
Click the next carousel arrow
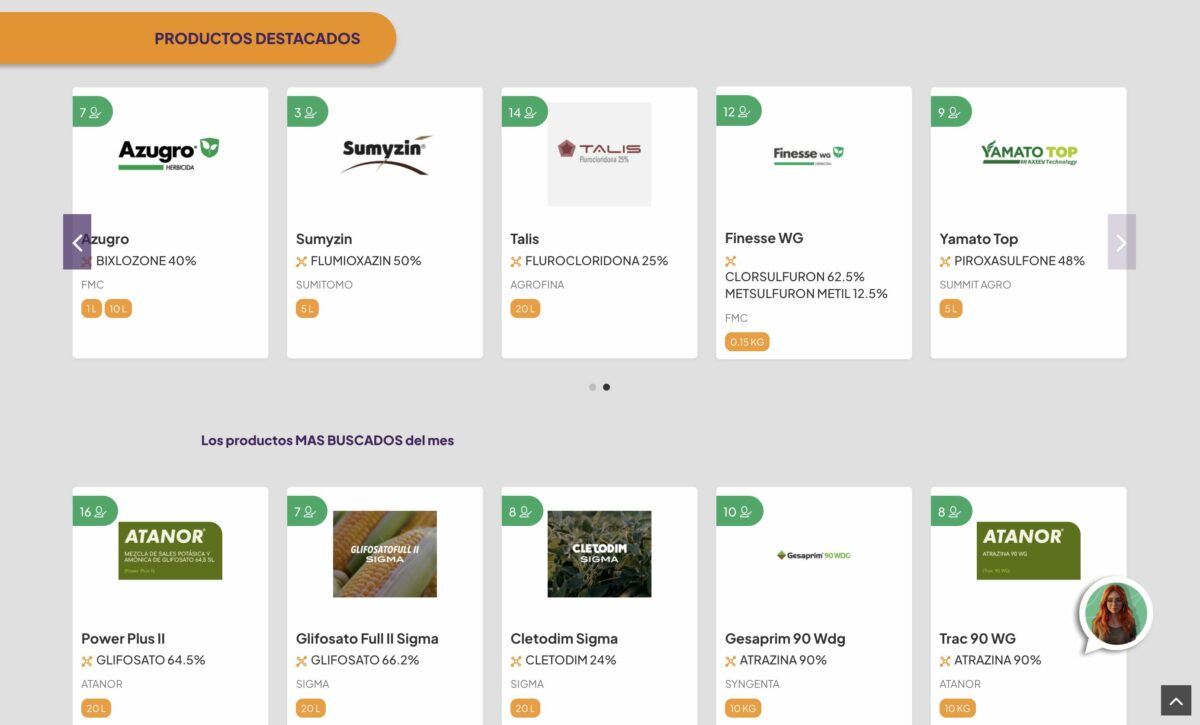[x=1121, y=242]
